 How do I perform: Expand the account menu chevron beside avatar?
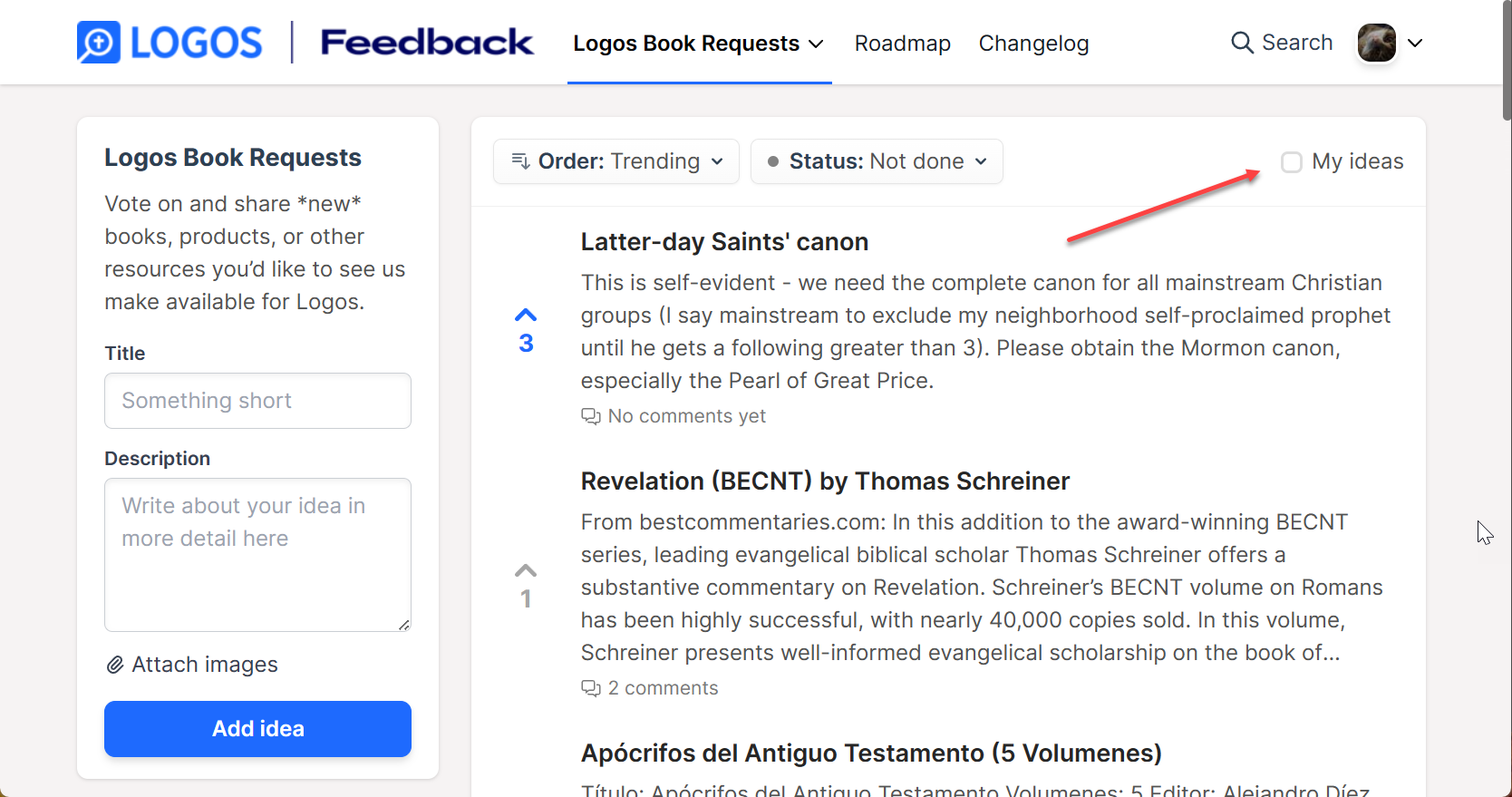point(1414,43)
